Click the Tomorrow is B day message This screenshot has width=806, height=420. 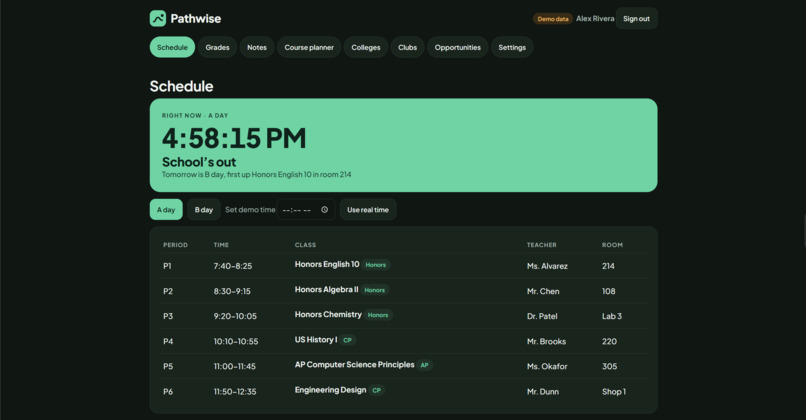pos(257,175)
